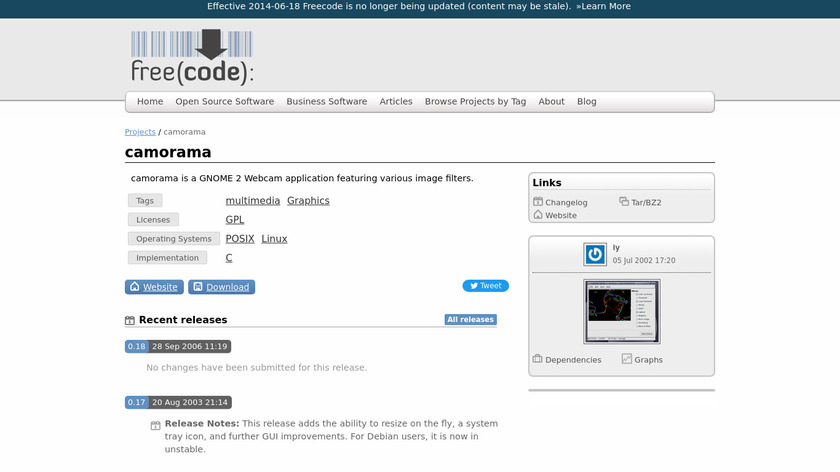Screen dimensions: 840x472
Task: Click the 05 Jul 2002 17:20 timestamp
Action: pos(644,260)
